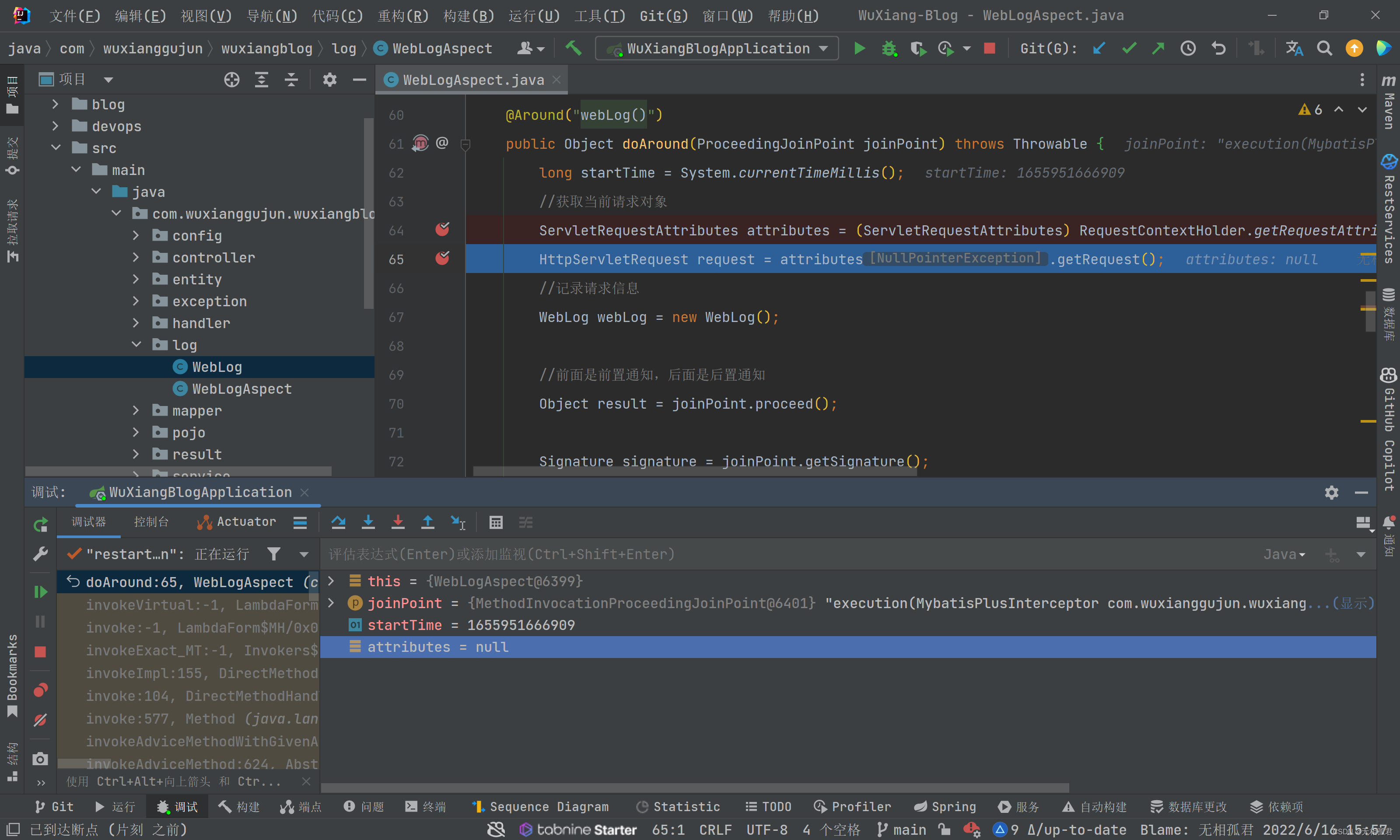Click the Step Into debug icon

[368, 522]
